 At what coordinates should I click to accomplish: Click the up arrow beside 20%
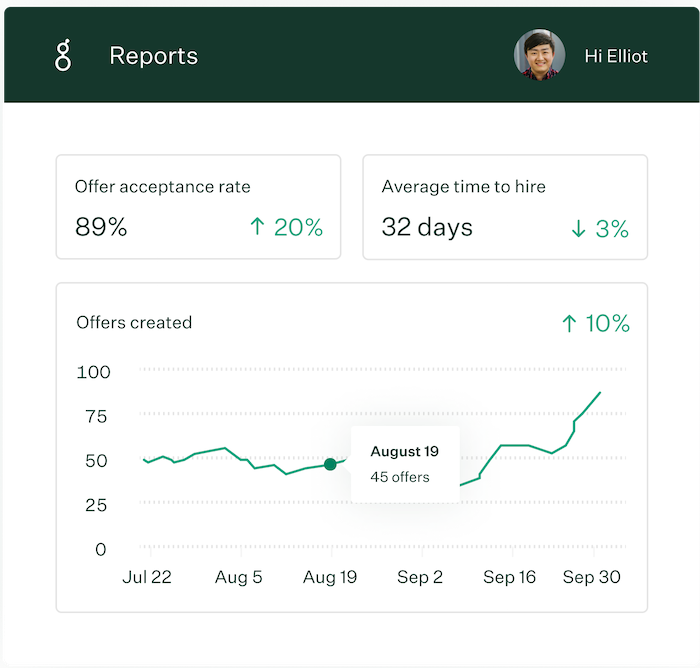[x=257, y=226]
